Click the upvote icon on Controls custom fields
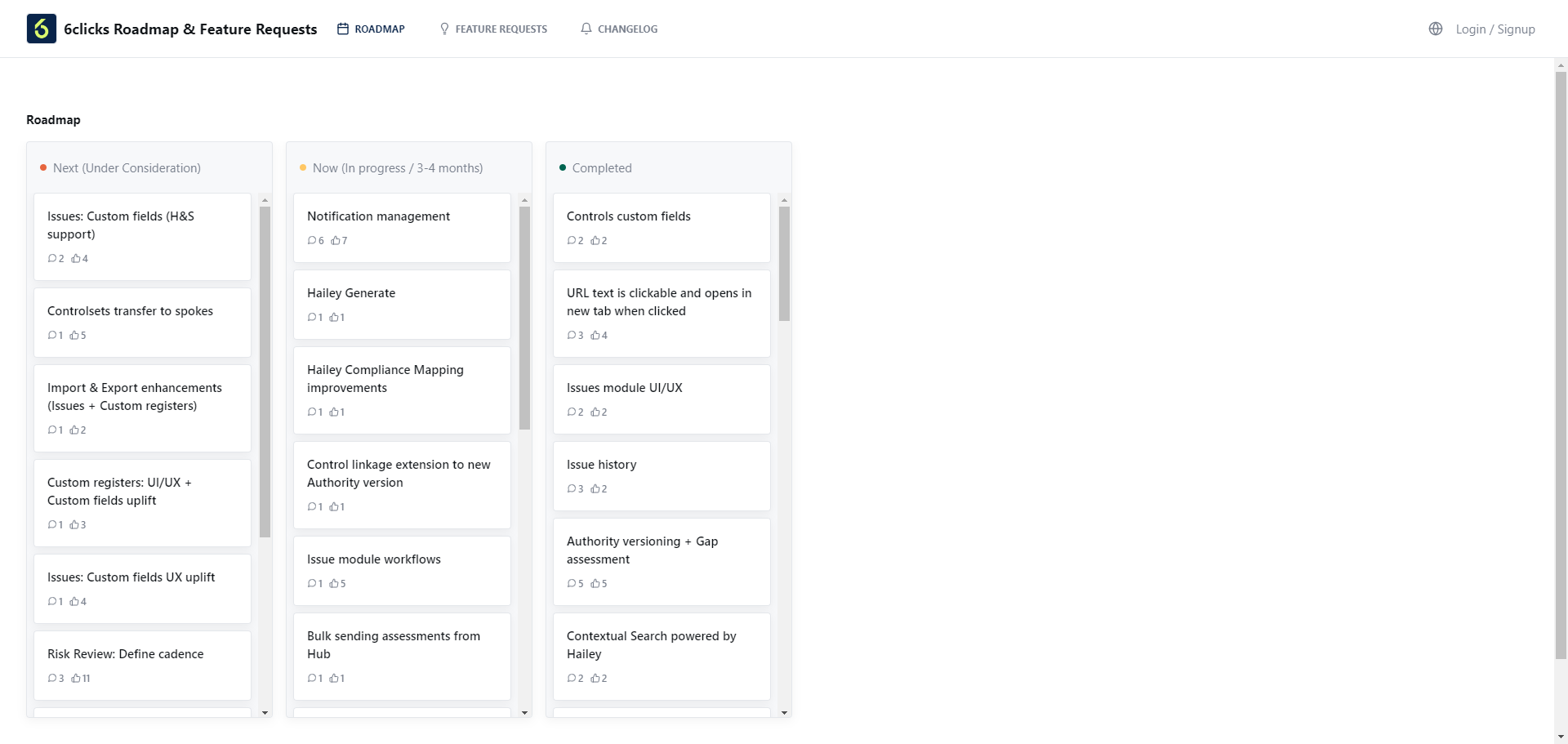This screenshot has width=1568, height=744. point(595,240)
